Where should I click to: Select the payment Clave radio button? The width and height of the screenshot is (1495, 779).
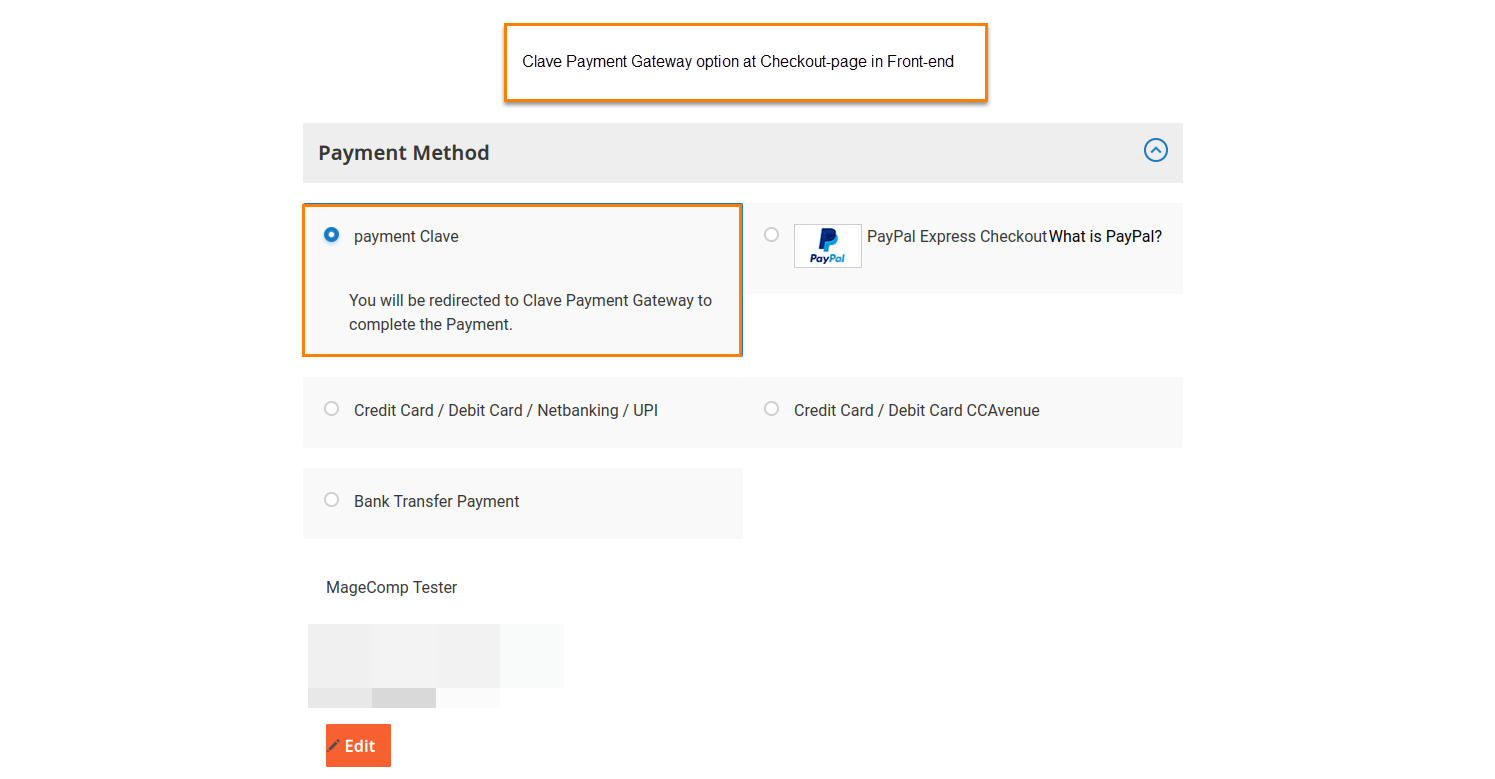(x=331, y=235)
